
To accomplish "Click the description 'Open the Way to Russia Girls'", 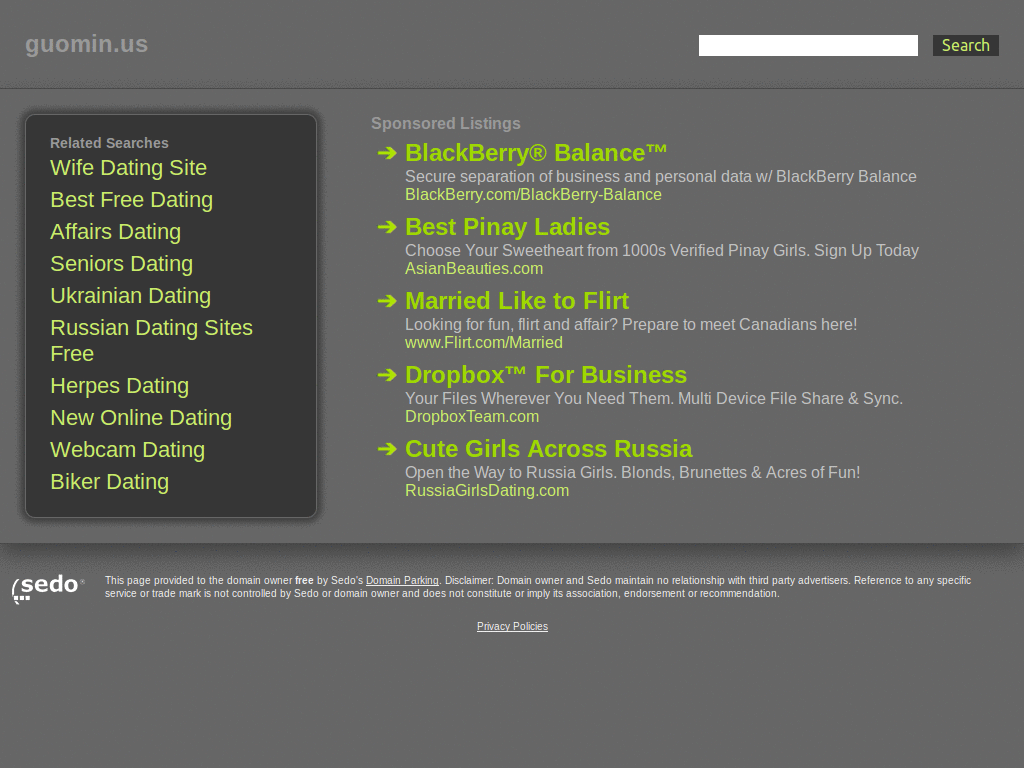I will pyautogui.click(x=632, y=473).
